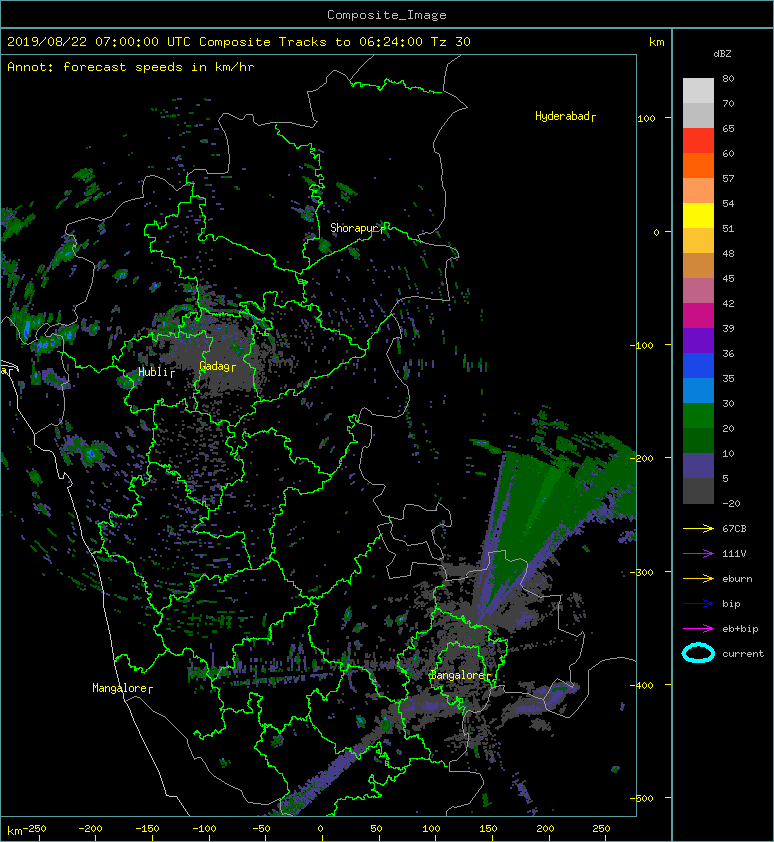The image size is (774, 842).
Task: Click the 0 horizontal axis tick label
Action: [x=320, y=829]
